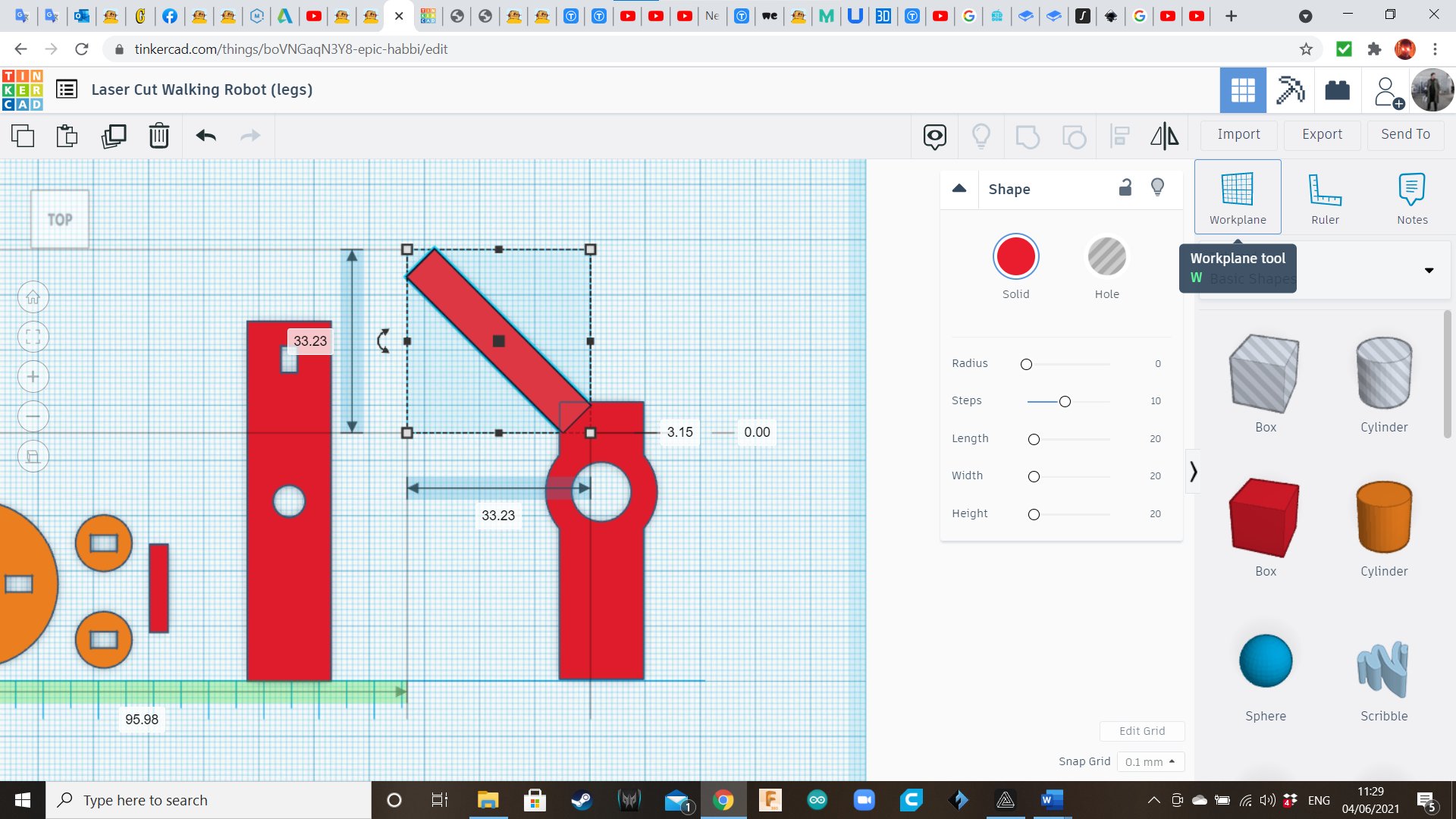Open Microsoft Word from taskbar
Image resolution: width=1456 pixels, height=819 pixels.
pos(1052,800)
